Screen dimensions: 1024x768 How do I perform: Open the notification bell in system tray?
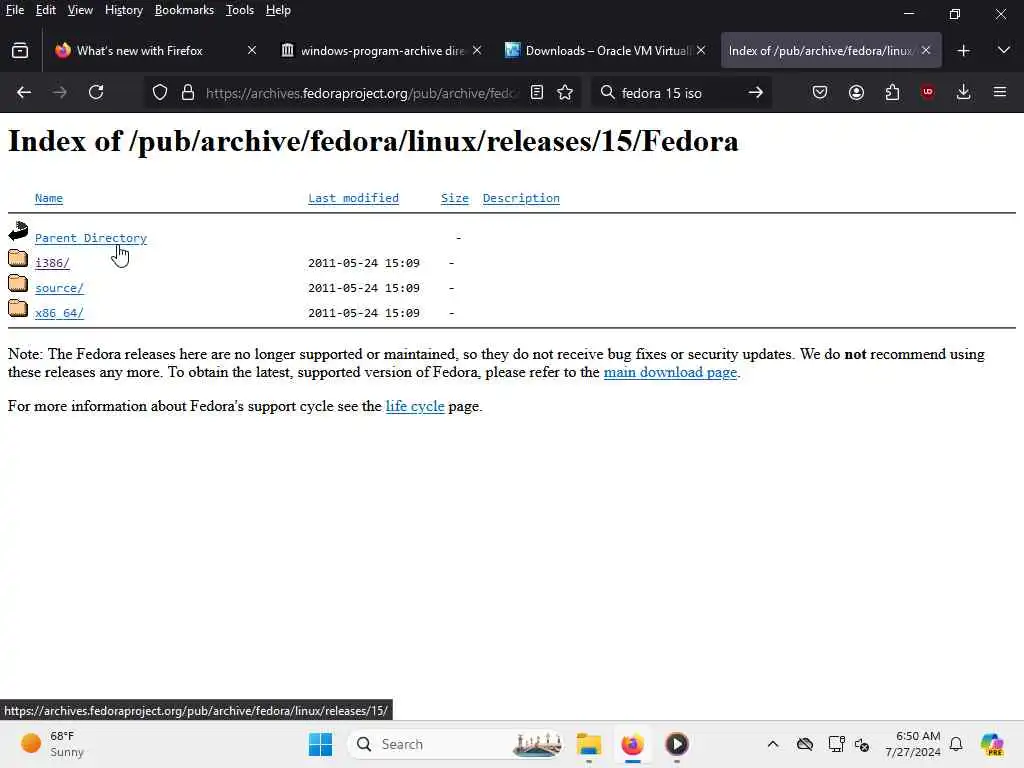coord(956,744)
